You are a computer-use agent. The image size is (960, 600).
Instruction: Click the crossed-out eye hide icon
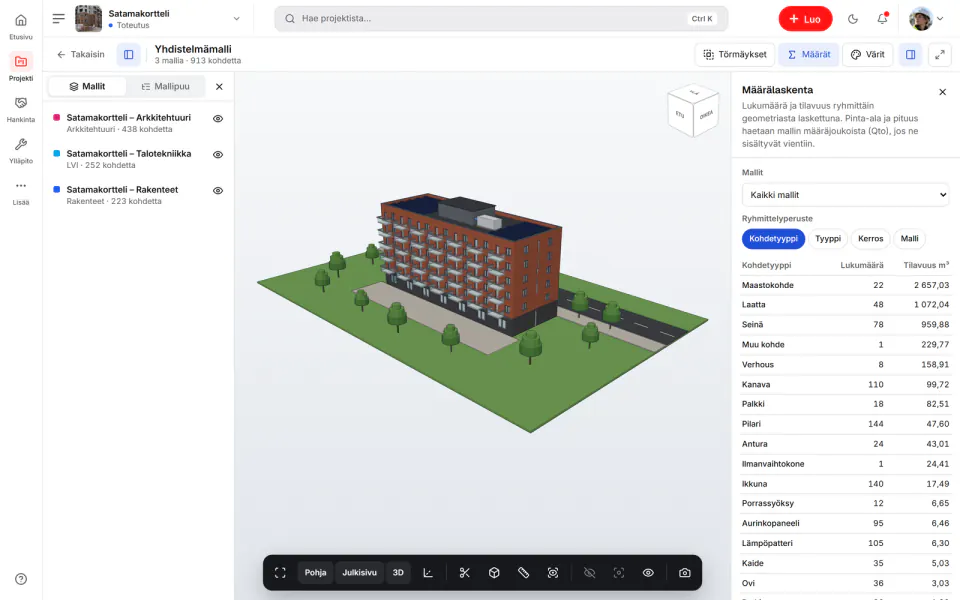(590, 573)
